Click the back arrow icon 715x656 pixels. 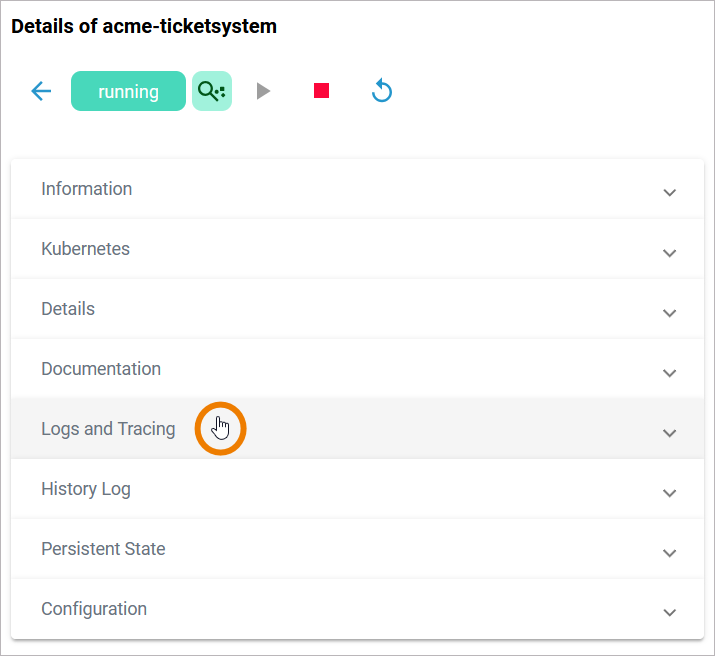[x=41, y=91]
